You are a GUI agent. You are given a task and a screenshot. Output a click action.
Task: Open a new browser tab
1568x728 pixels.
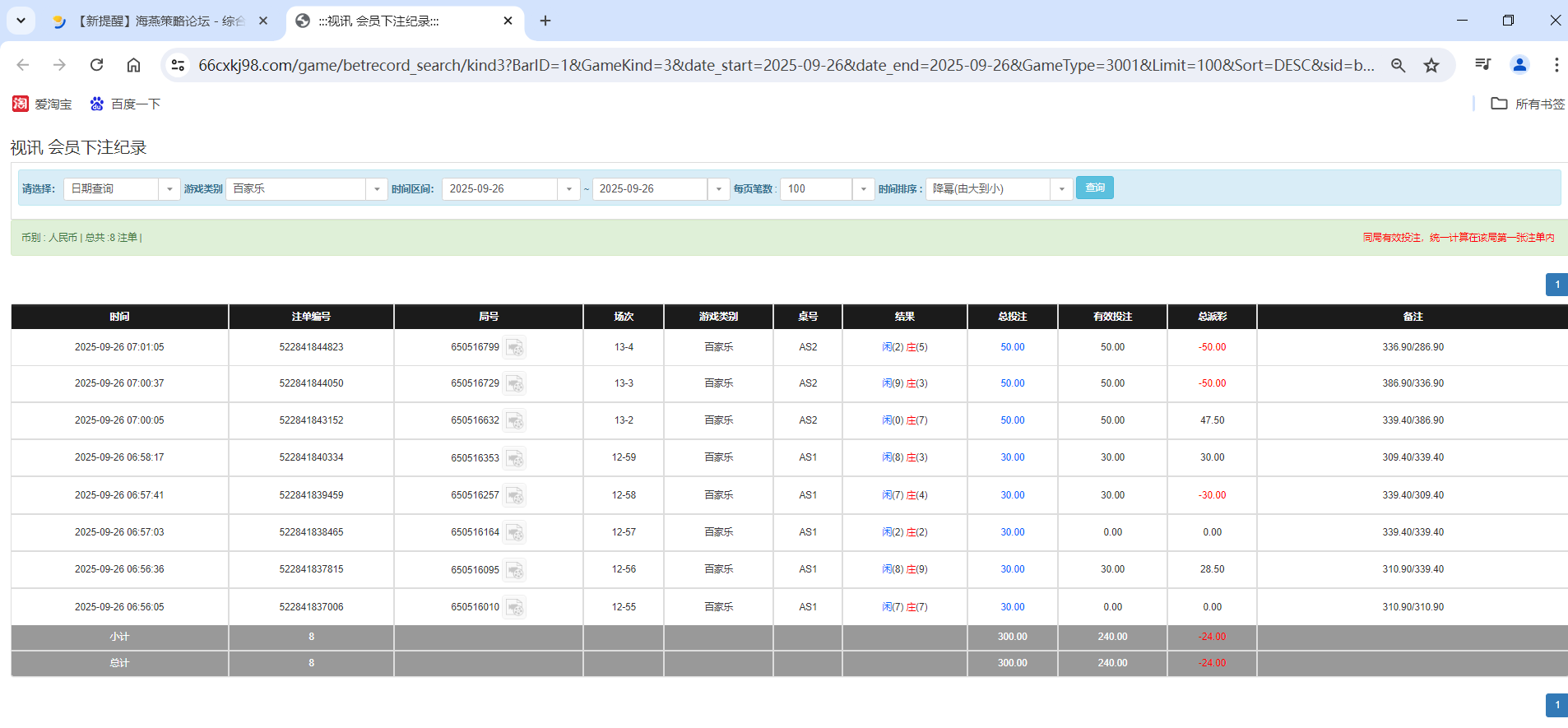(x=545, y=21)
